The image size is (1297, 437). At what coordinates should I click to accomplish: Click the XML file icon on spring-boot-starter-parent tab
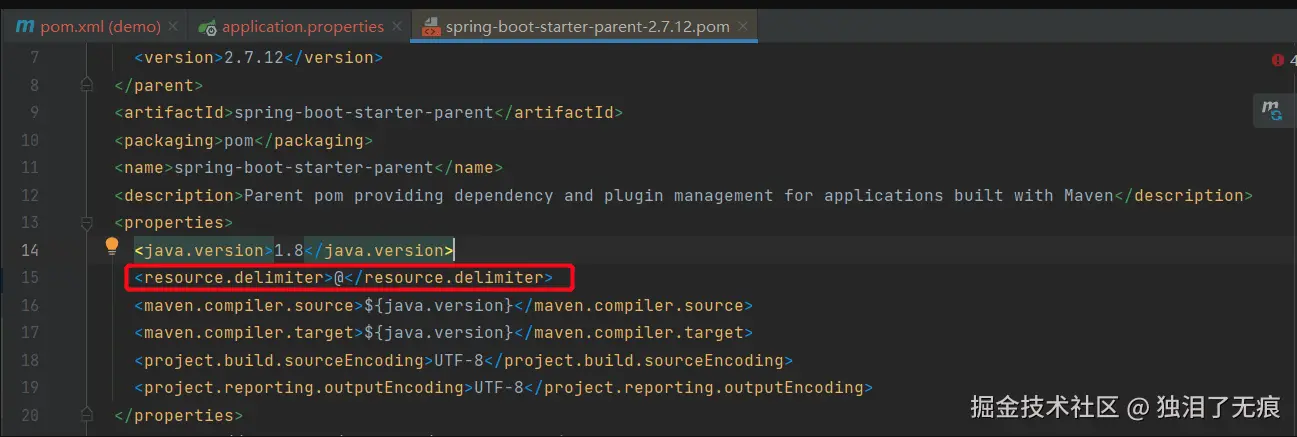click(432, 27)
